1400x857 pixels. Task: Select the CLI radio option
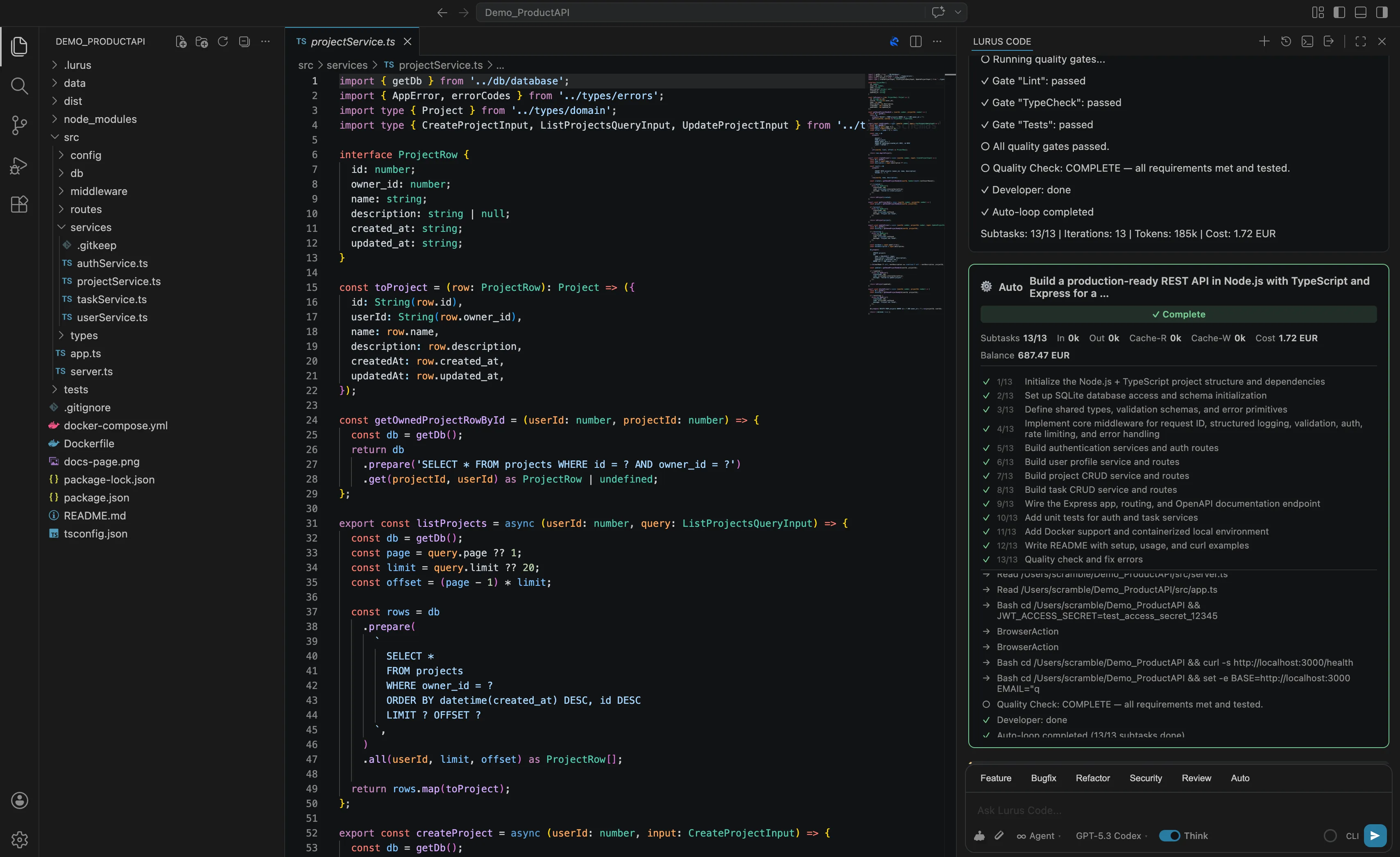[1330, 835]
